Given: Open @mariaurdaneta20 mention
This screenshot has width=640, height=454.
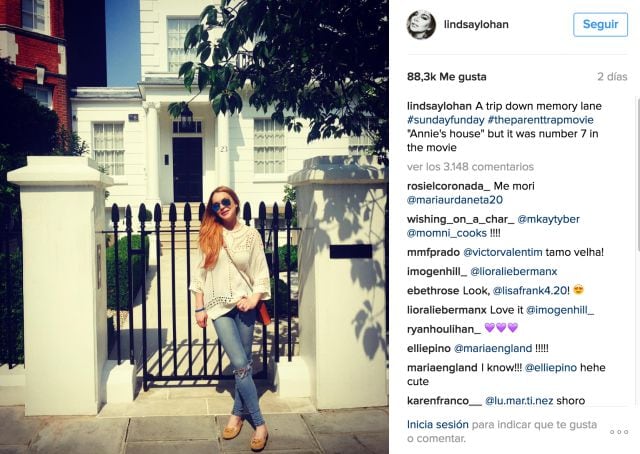Looking at the screenshot, I should (x=455, y=200).
